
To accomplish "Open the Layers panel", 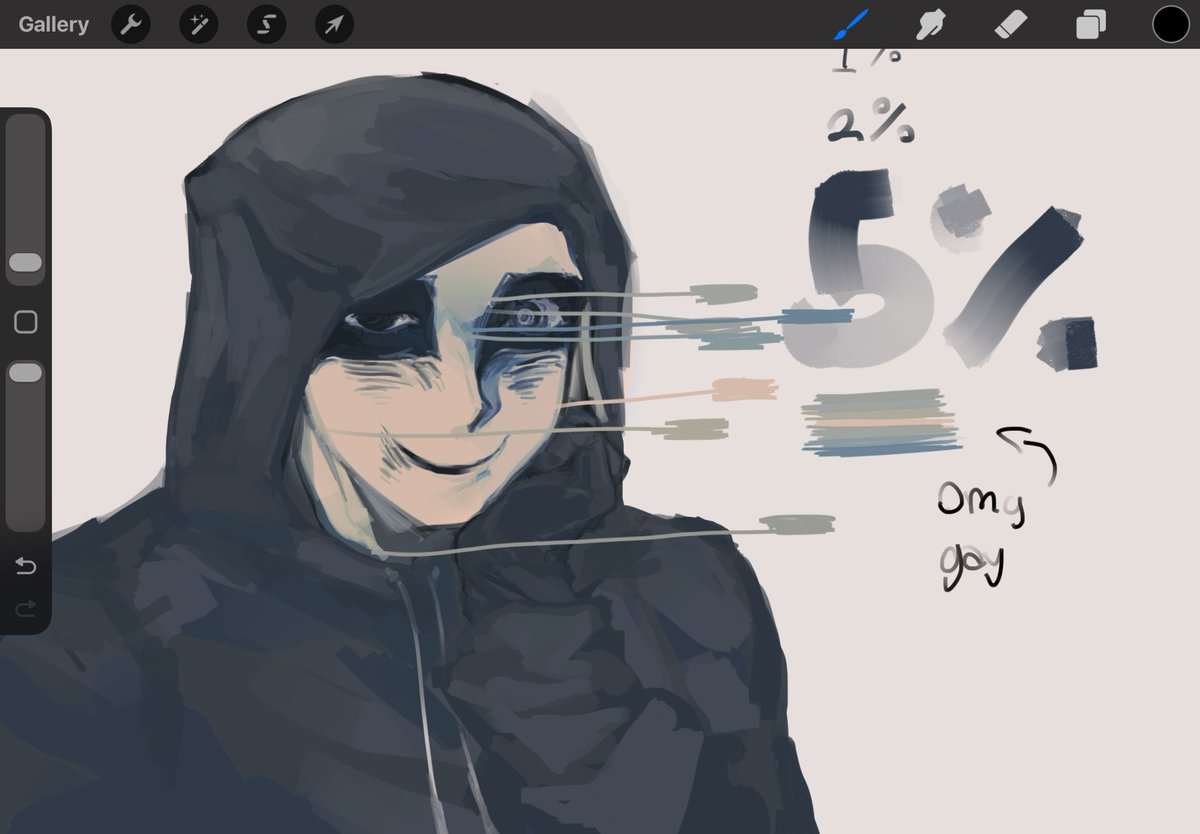I will 1090,24.
